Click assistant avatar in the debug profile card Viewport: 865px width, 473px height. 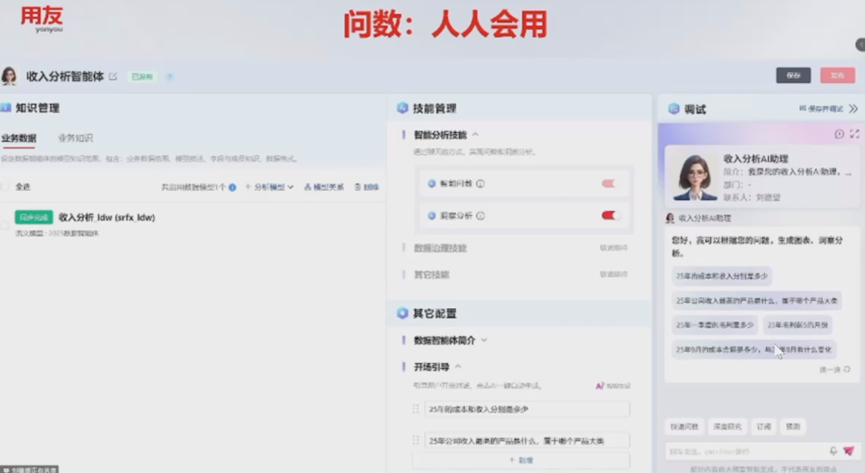click(695, 177)
